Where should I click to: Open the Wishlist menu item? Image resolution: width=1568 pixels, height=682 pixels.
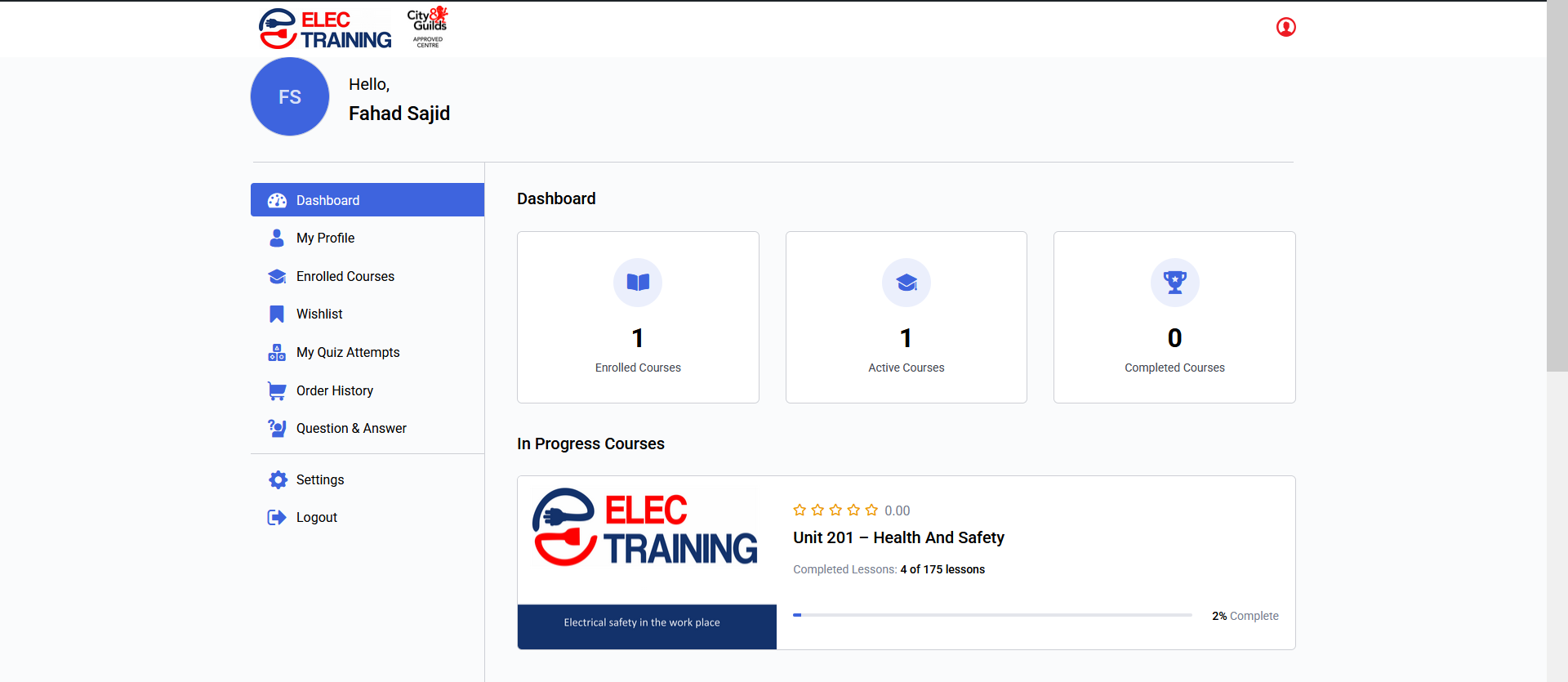(x=319, y=314)
